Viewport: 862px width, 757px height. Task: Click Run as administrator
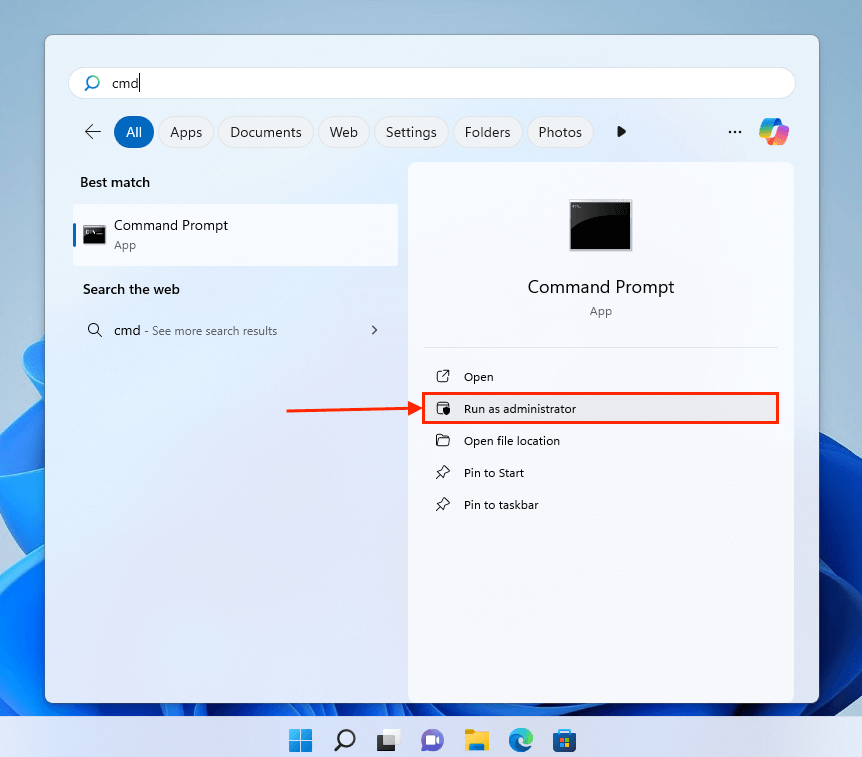pyautogui.click(x=520, y=409)
